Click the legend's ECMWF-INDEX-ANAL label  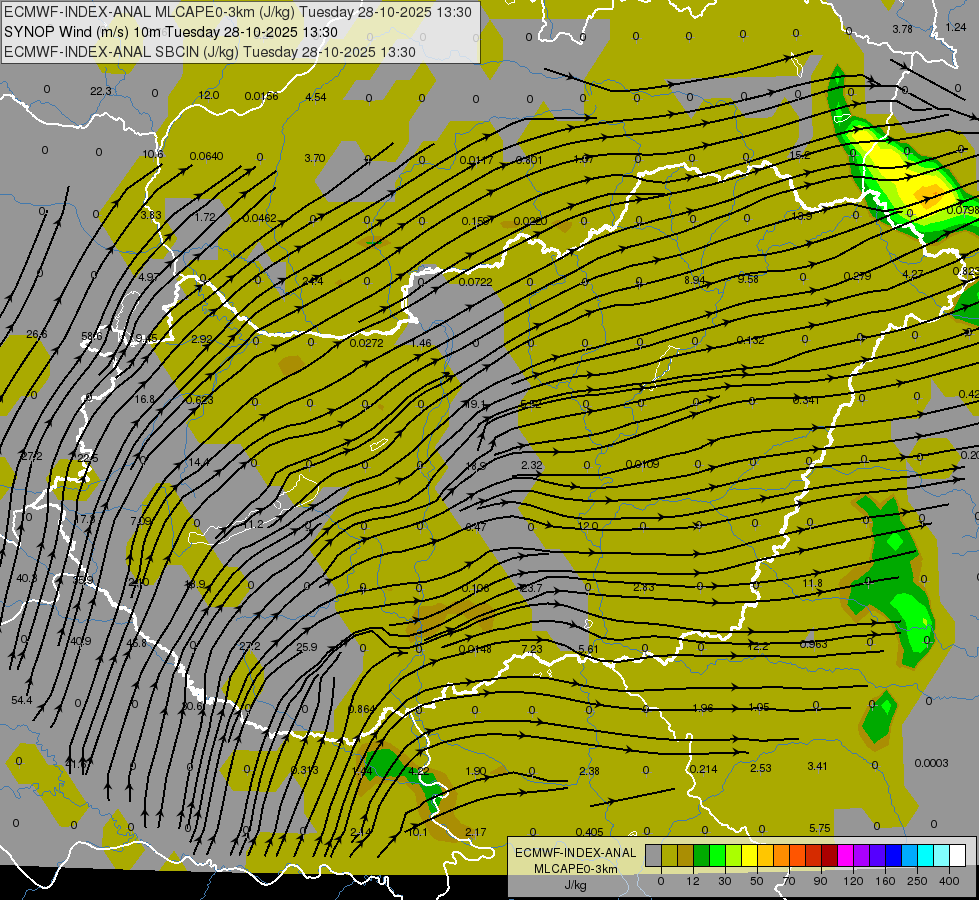tap(575, 853)
